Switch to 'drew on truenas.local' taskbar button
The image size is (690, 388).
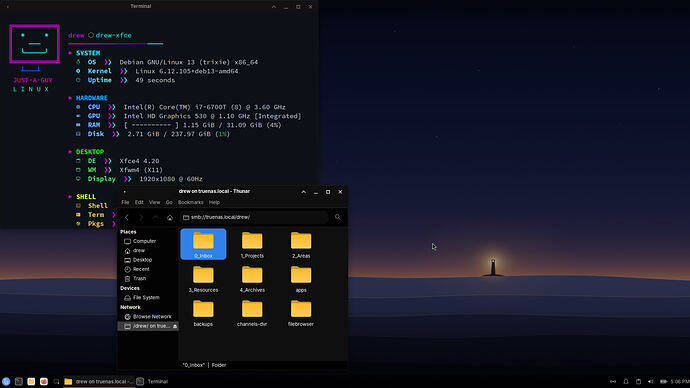(99, 381)
